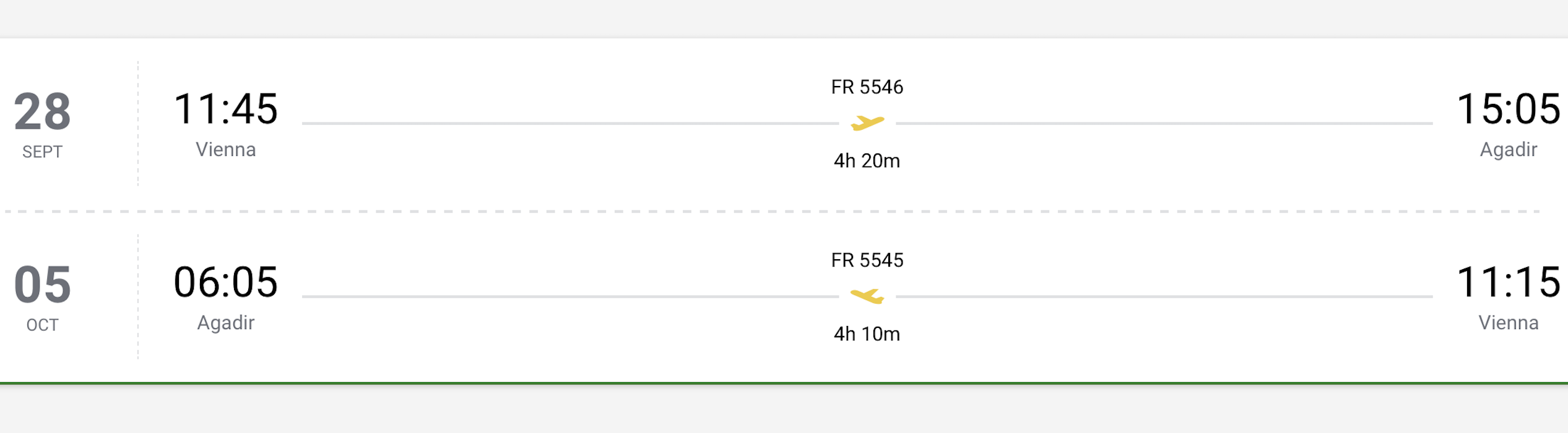Click the 4h 10m flight duration
Screen dimensions: 1568x433
click(x=867, y=334)
